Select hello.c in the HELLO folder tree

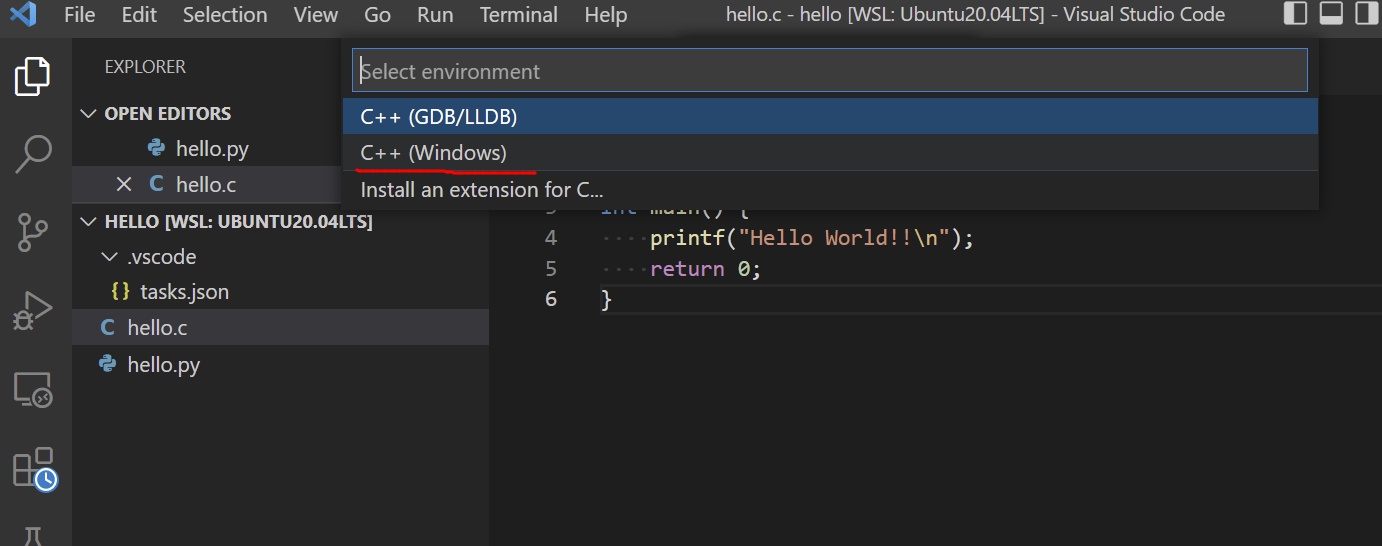[157, 328]
